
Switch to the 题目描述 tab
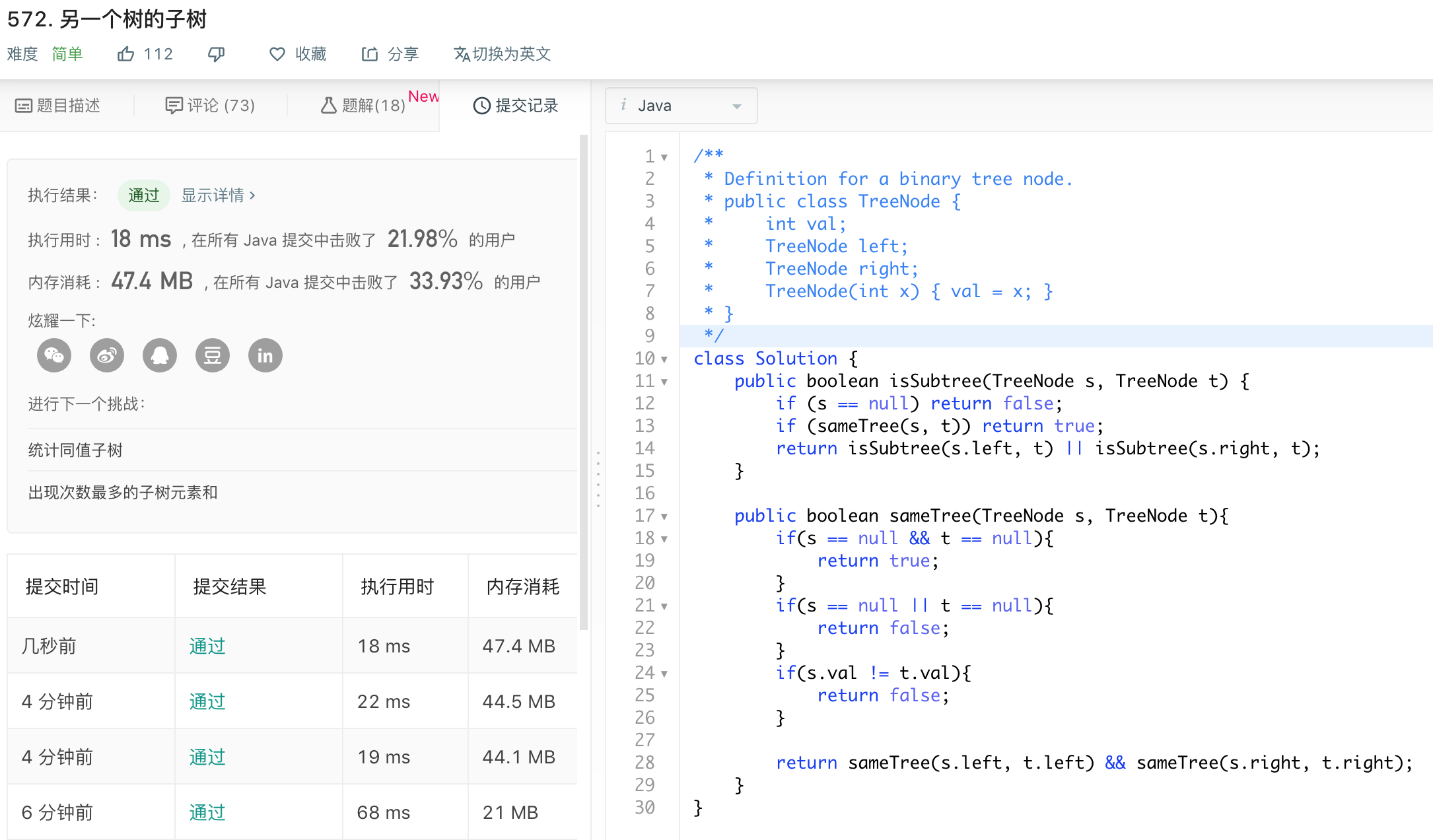pos(58,106)
